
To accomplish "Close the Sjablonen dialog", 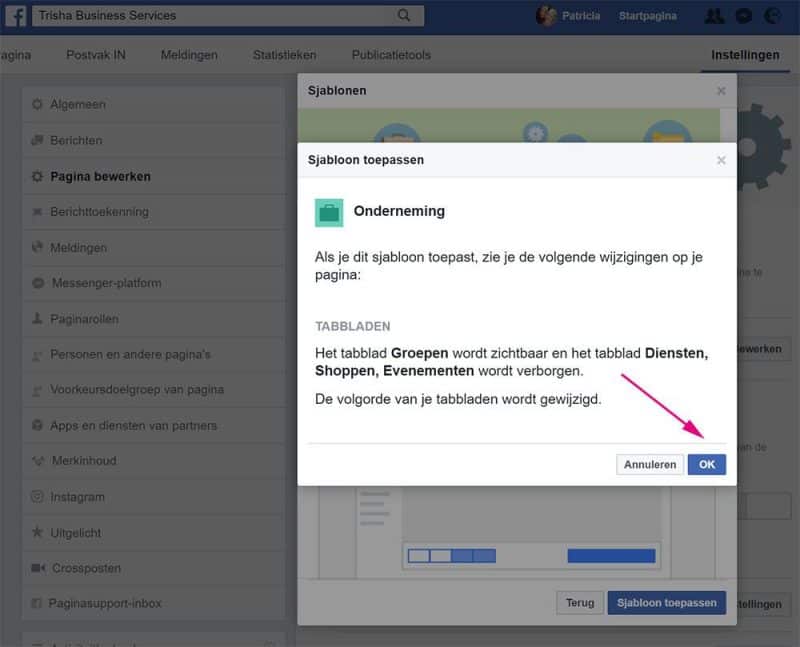I will pos(721,91).
